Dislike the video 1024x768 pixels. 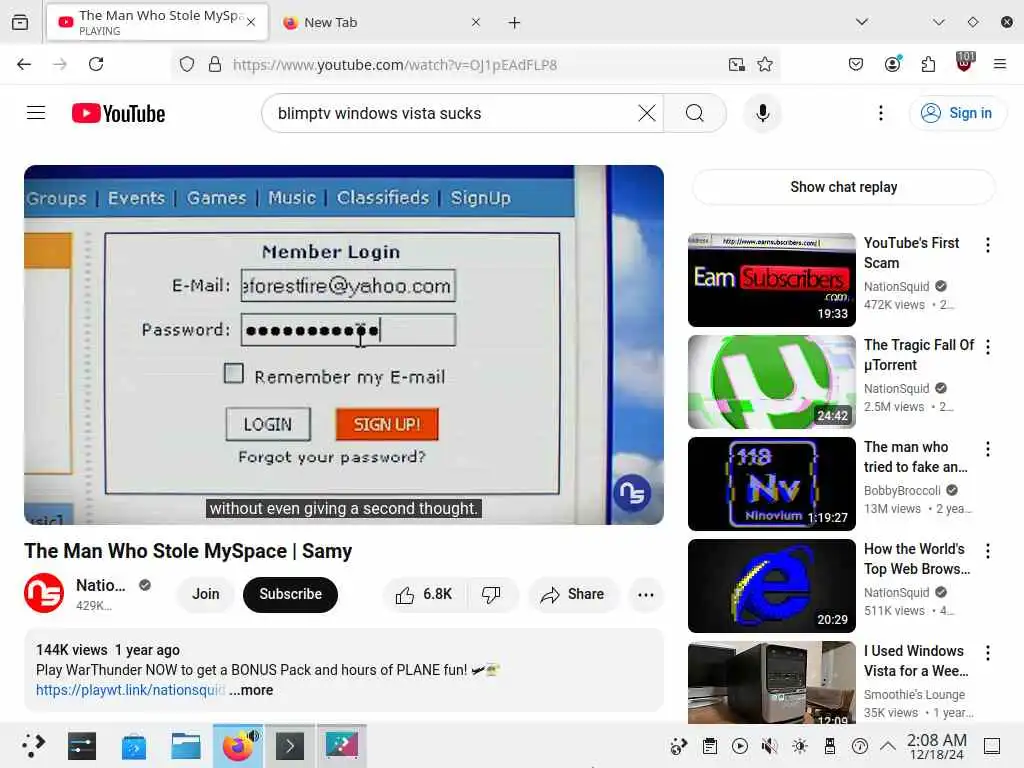tap(491, 594)
